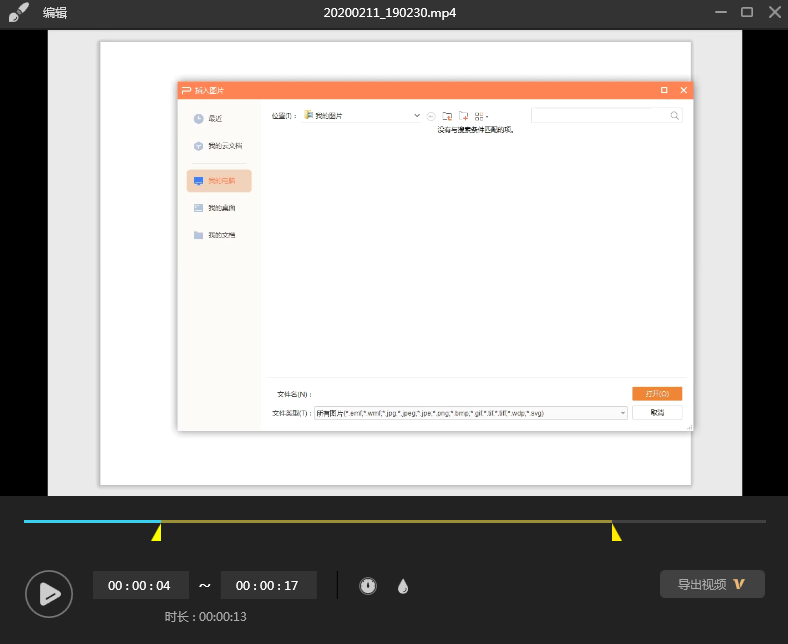
Task: Click the magnifier search icon
Action: click(x=675, y=116)
